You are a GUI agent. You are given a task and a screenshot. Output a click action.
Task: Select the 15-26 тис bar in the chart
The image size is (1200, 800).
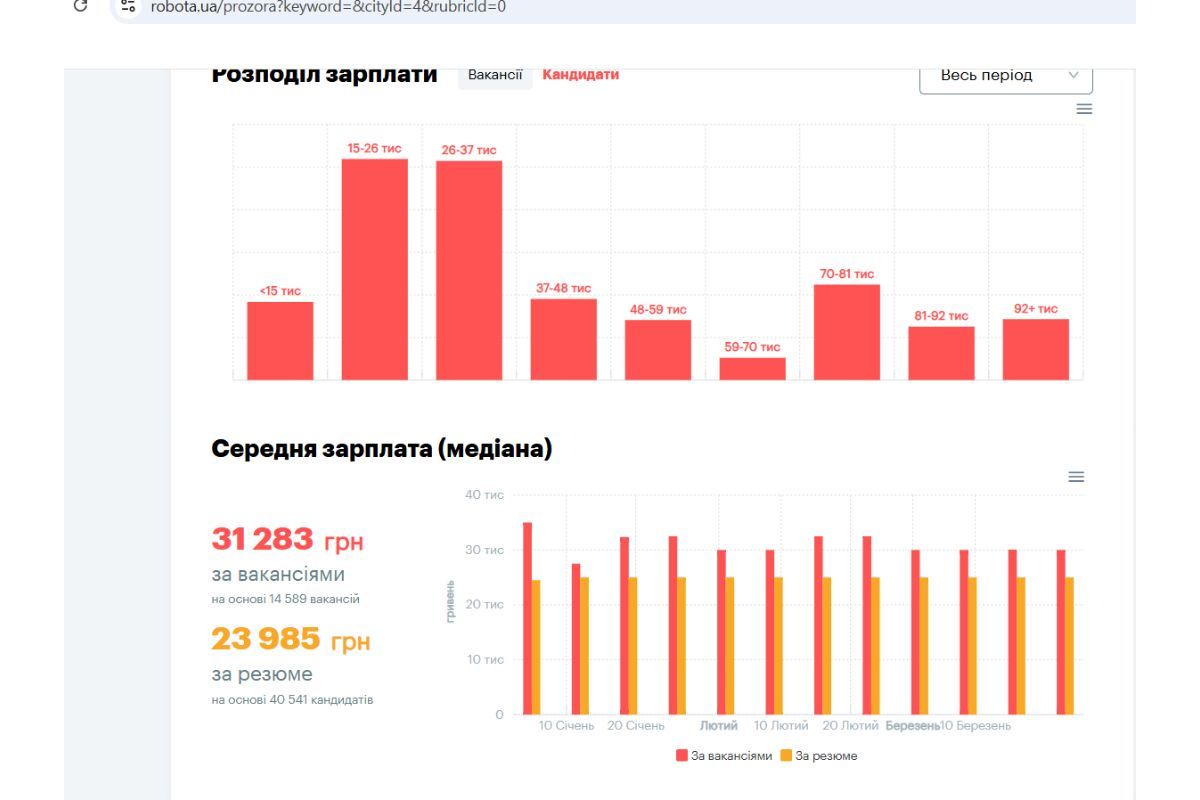[376, 270]
